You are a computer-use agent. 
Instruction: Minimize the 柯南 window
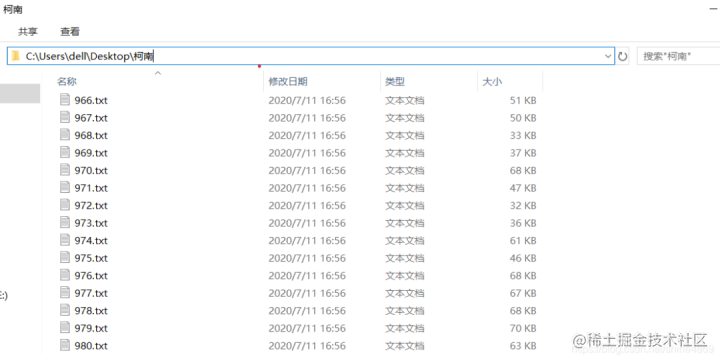point(714,9)
